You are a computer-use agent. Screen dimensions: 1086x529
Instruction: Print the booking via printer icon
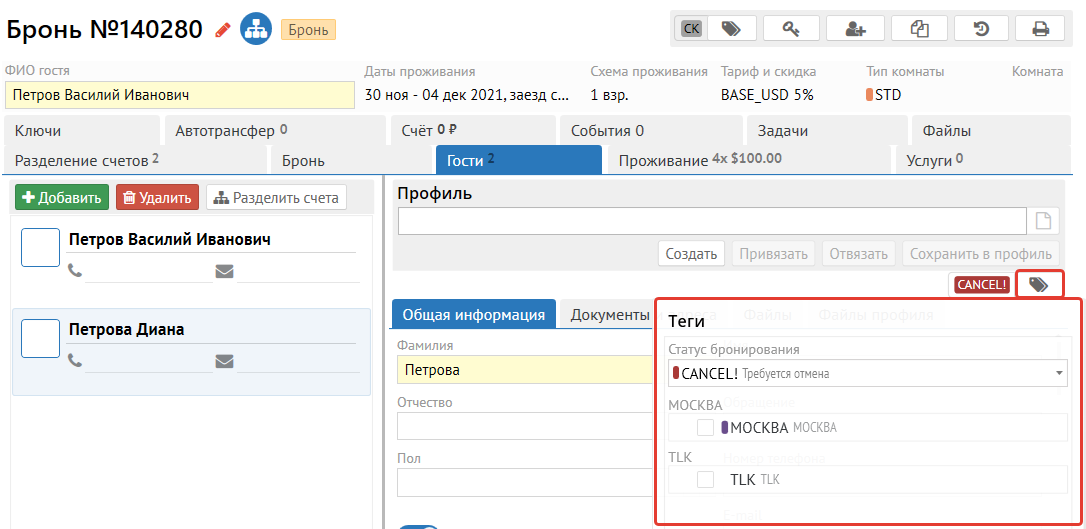coord(1040,29)
